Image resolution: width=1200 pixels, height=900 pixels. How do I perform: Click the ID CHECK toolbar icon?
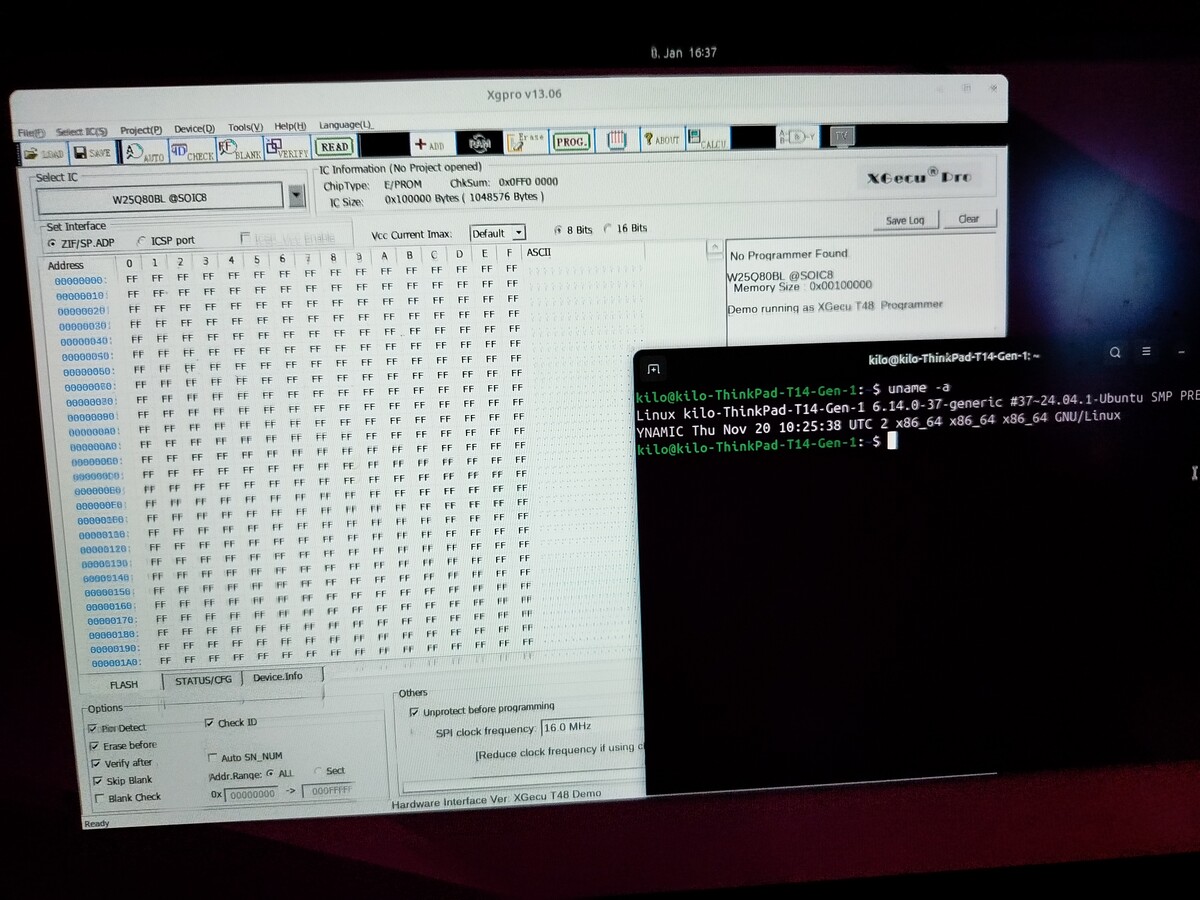[192, 152]
